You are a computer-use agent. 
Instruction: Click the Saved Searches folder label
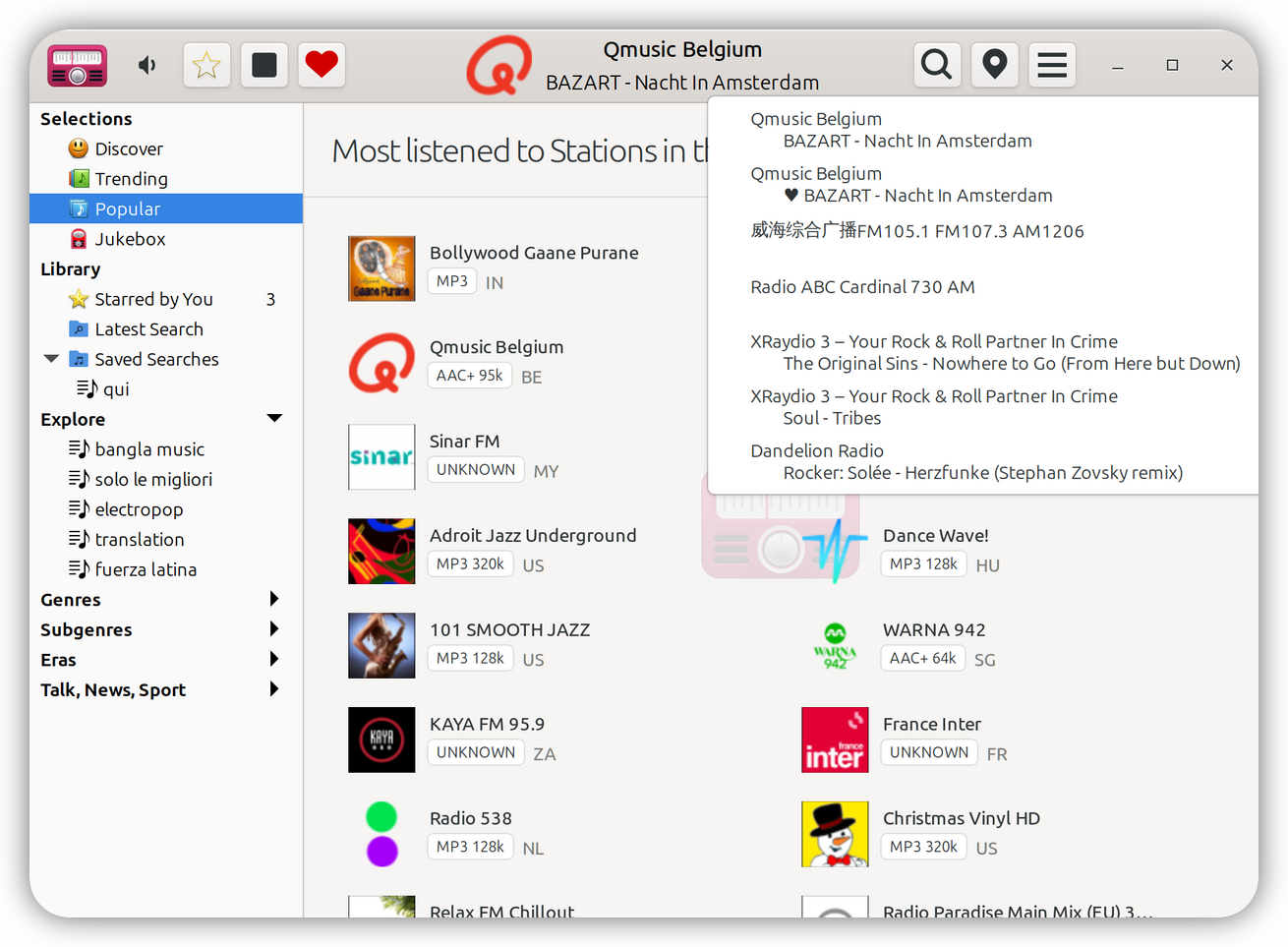[x=156, y=359]
